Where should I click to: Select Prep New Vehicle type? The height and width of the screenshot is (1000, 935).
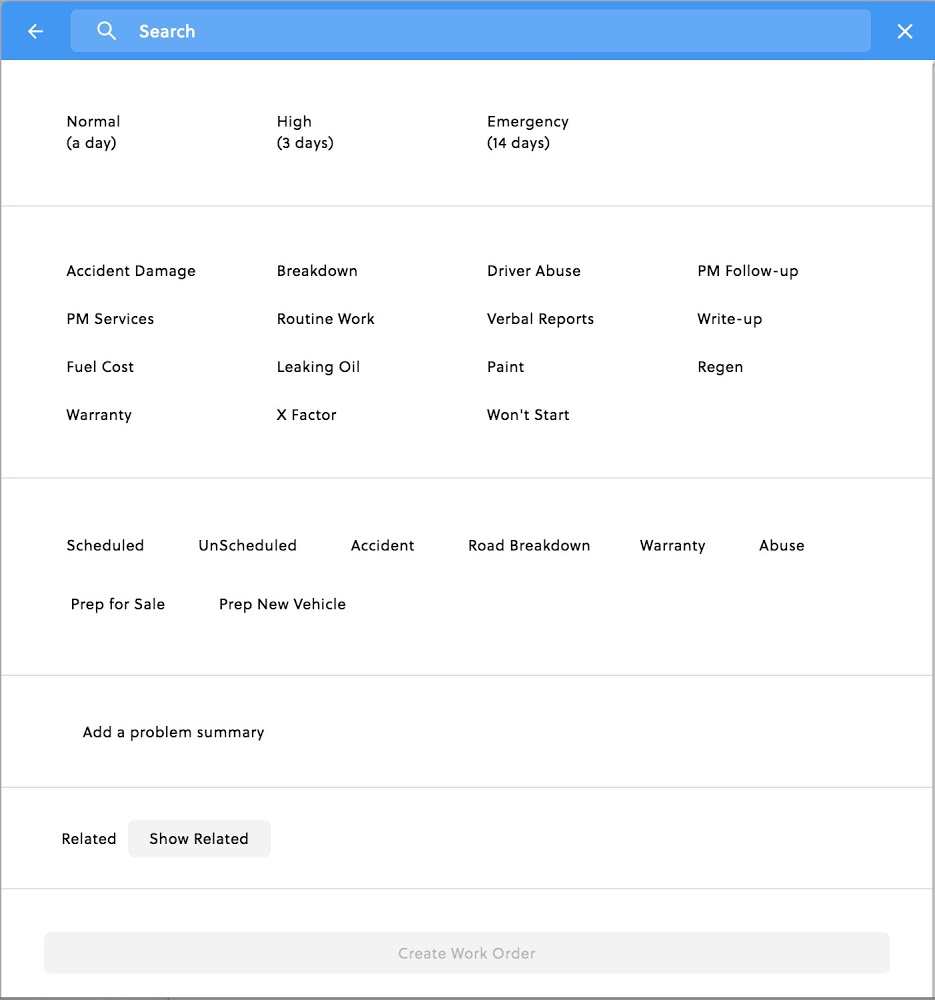coord(283,604)
